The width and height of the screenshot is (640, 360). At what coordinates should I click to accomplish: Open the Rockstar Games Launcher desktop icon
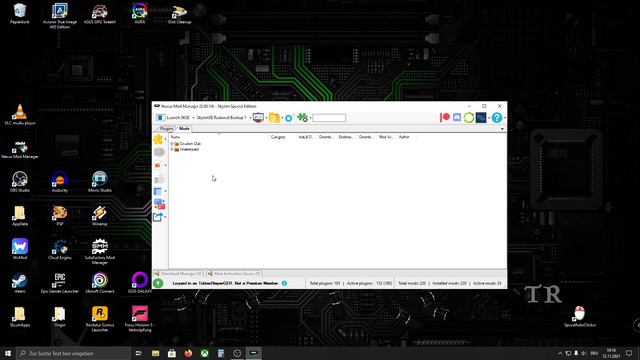tap(100, 319)
